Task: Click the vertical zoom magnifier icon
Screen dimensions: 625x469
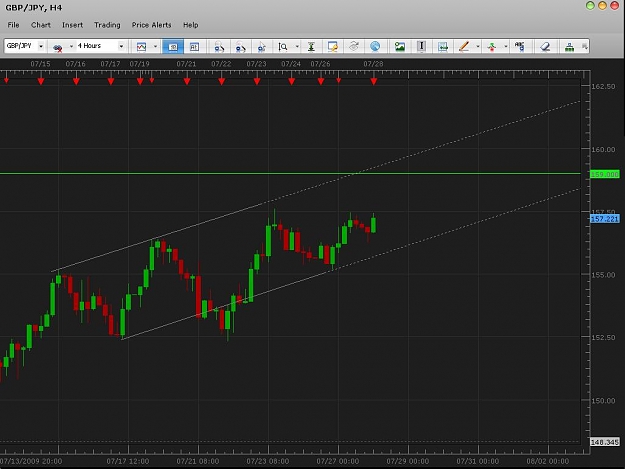Action: tap(283, 47)
